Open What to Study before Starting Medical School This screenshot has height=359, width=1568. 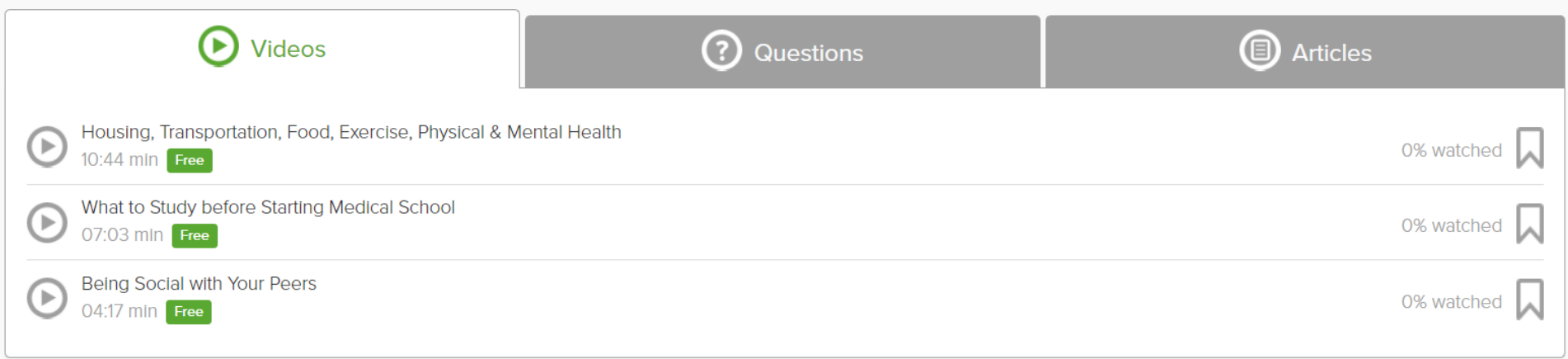click(268, 207)
